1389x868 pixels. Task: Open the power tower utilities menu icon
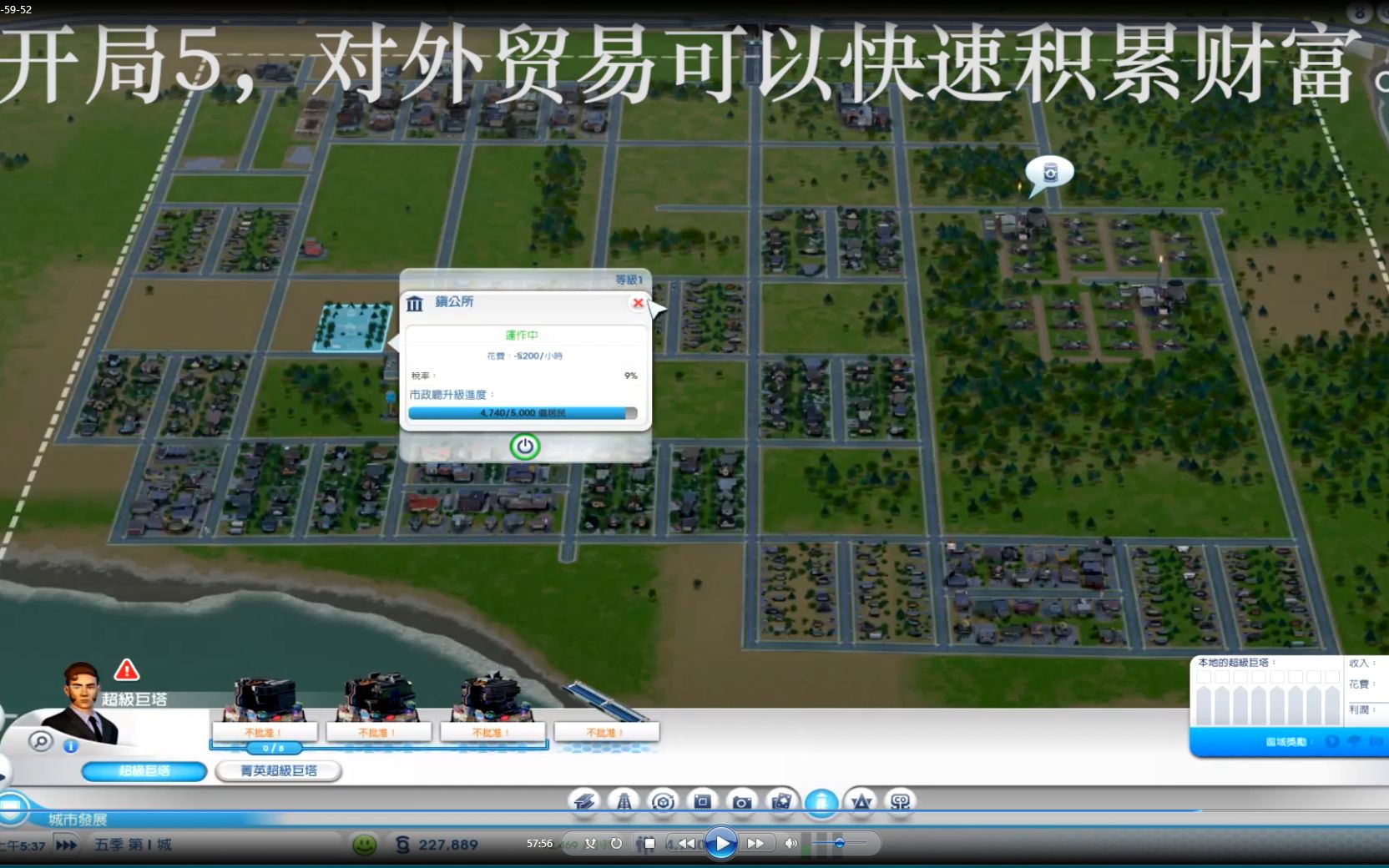click(x=624, y=802)
